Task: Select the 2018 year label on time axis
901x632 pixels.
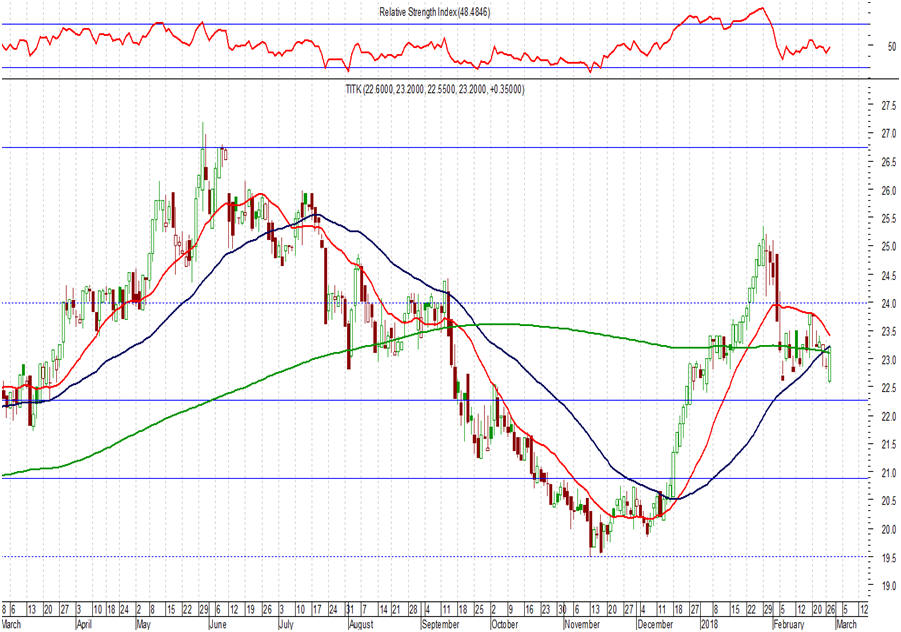Action: pyautogui.click(x=710, y=625)
